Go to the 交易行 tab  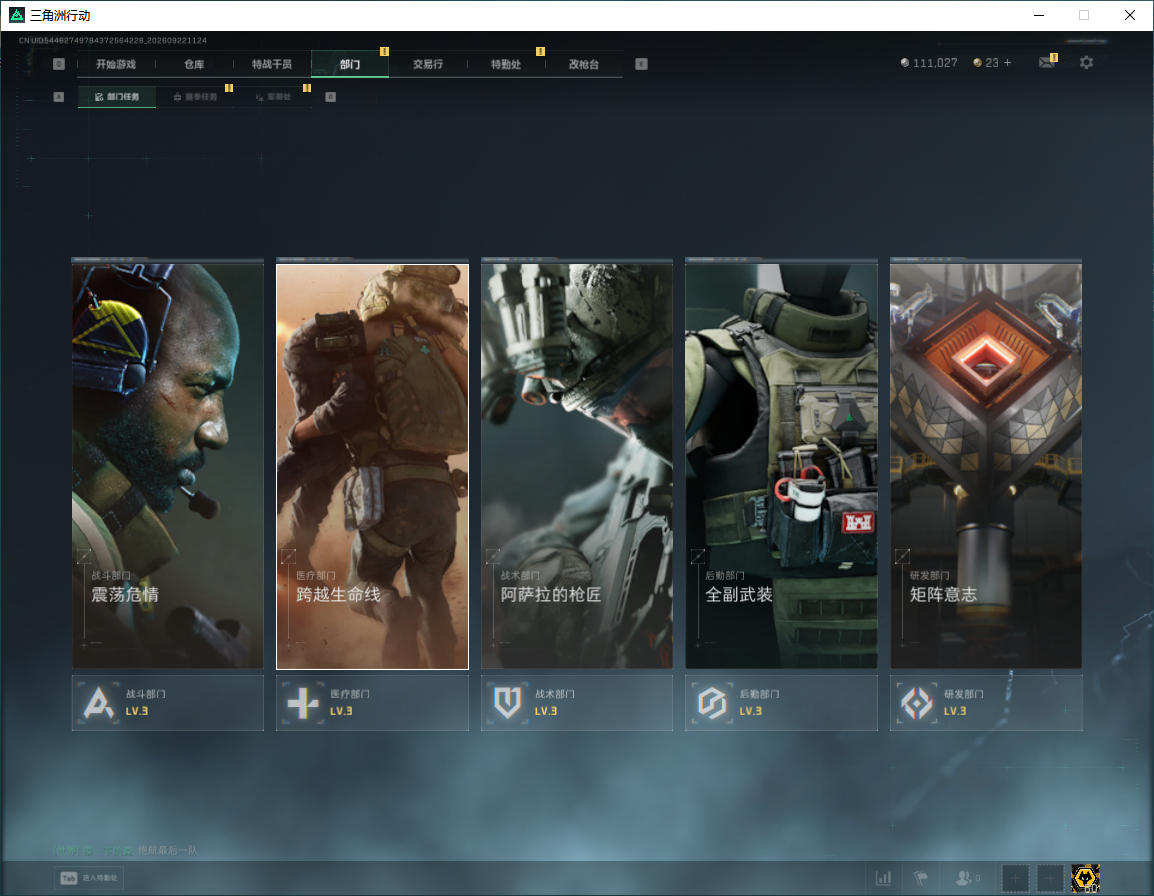point(428,64)
